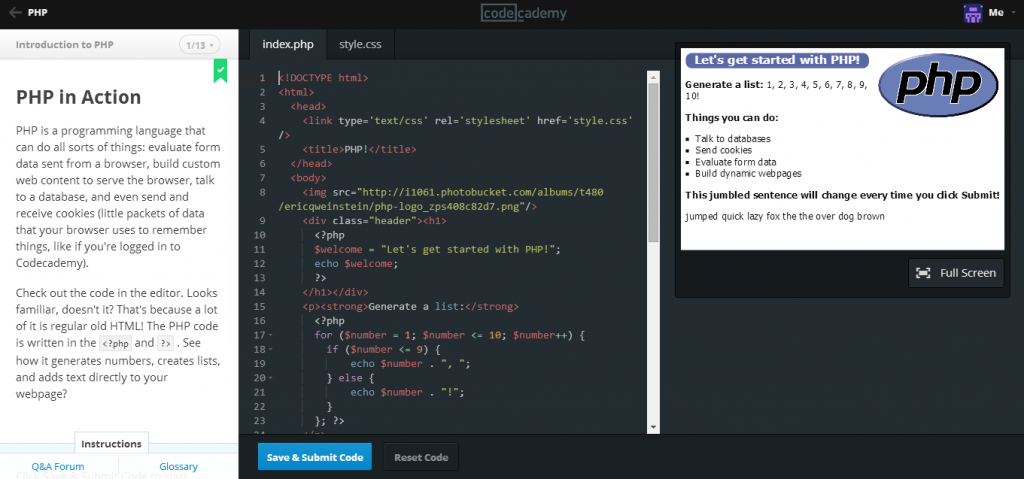This screenshot has height=479, width=1024.
Task: Open the 1/13 lesson progress dropdown
Action: pos(200,45)
